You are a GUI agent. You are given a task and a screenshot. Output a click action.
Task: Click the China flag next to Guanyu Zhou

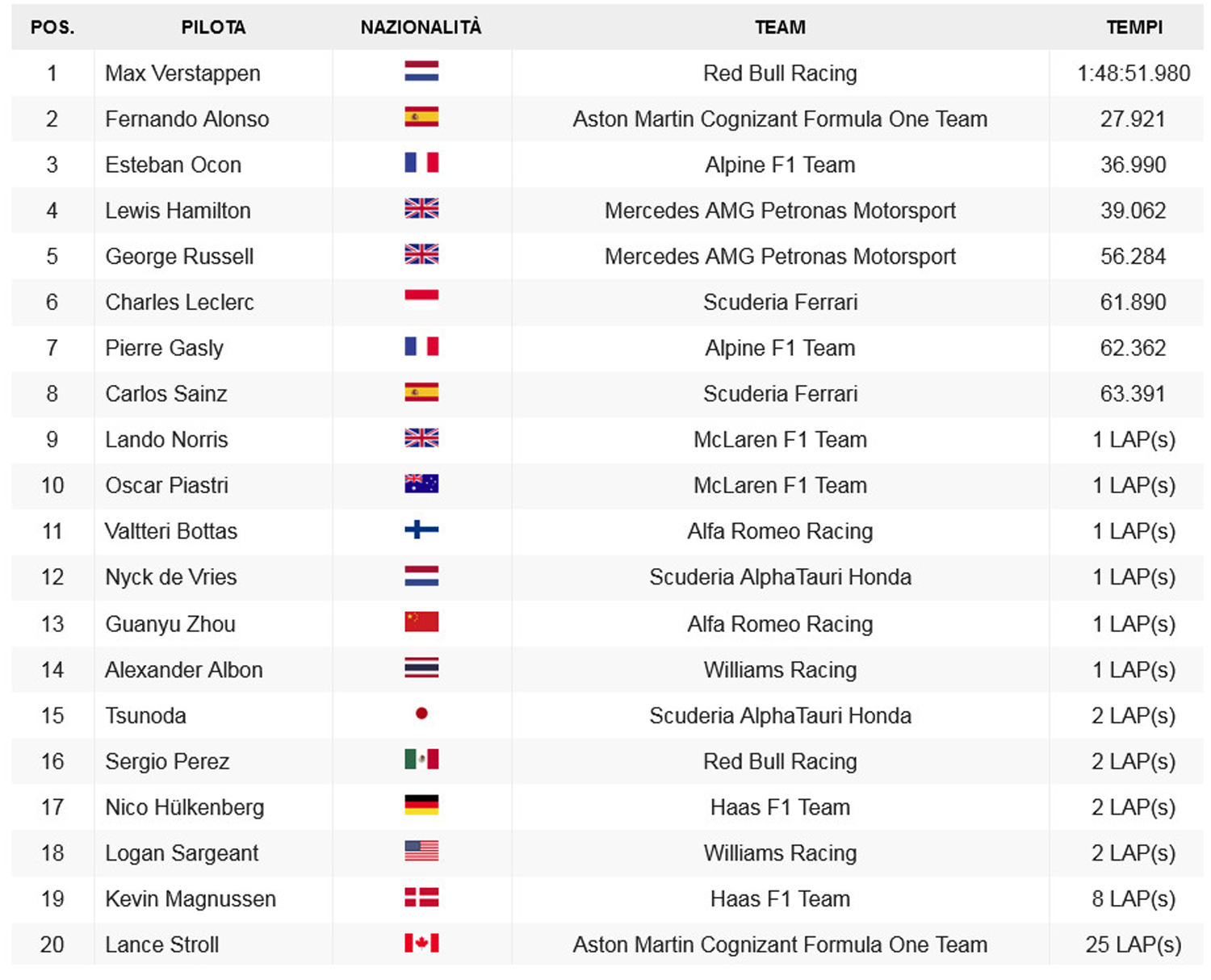click(421, 622)
